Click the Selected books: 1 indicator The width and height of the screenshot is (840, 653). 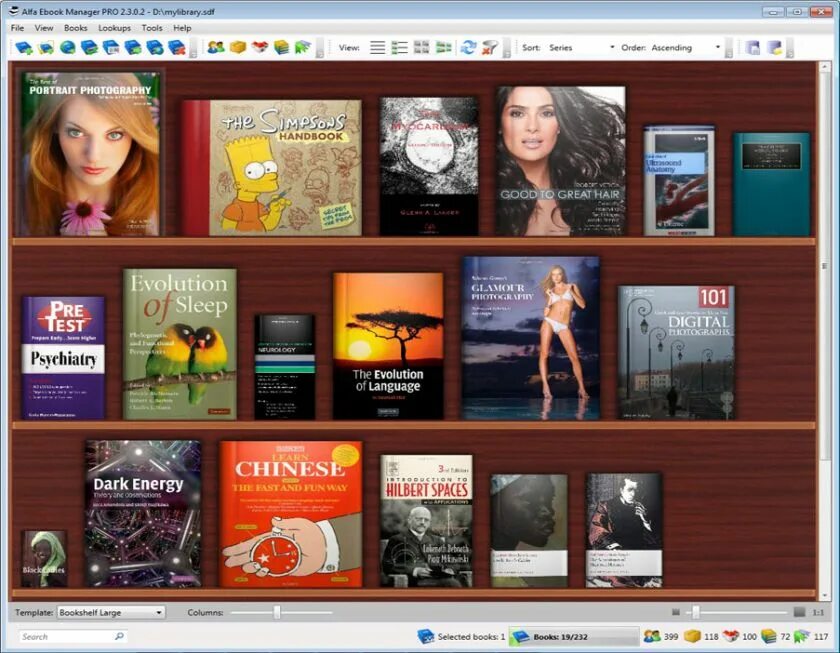coord(461,636)
